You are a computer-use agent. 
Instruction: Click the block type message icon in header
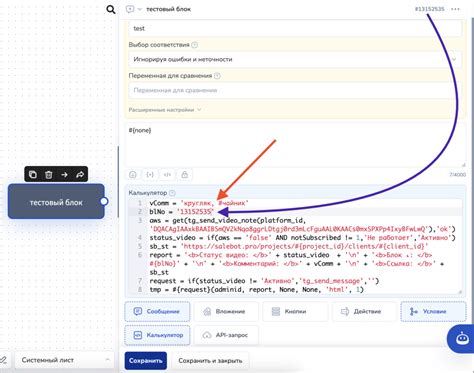[130, 9]
